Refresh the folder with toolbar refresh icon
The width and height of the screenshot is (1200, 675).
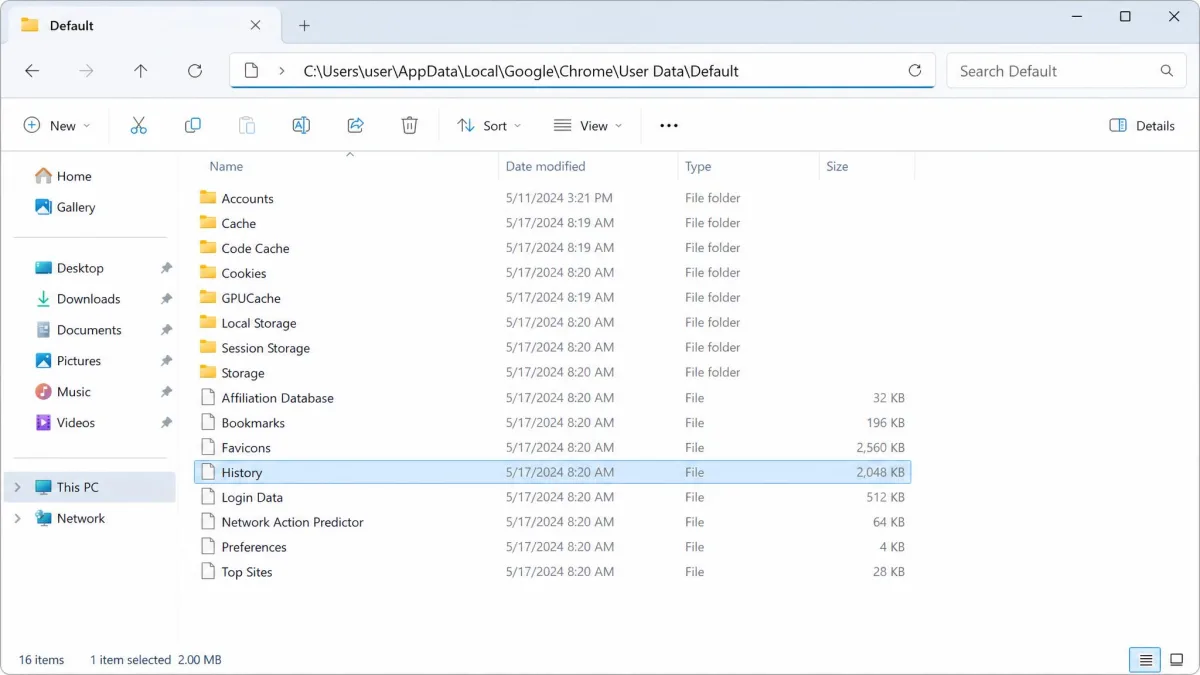pyautogui.click(x=195, y=71)
